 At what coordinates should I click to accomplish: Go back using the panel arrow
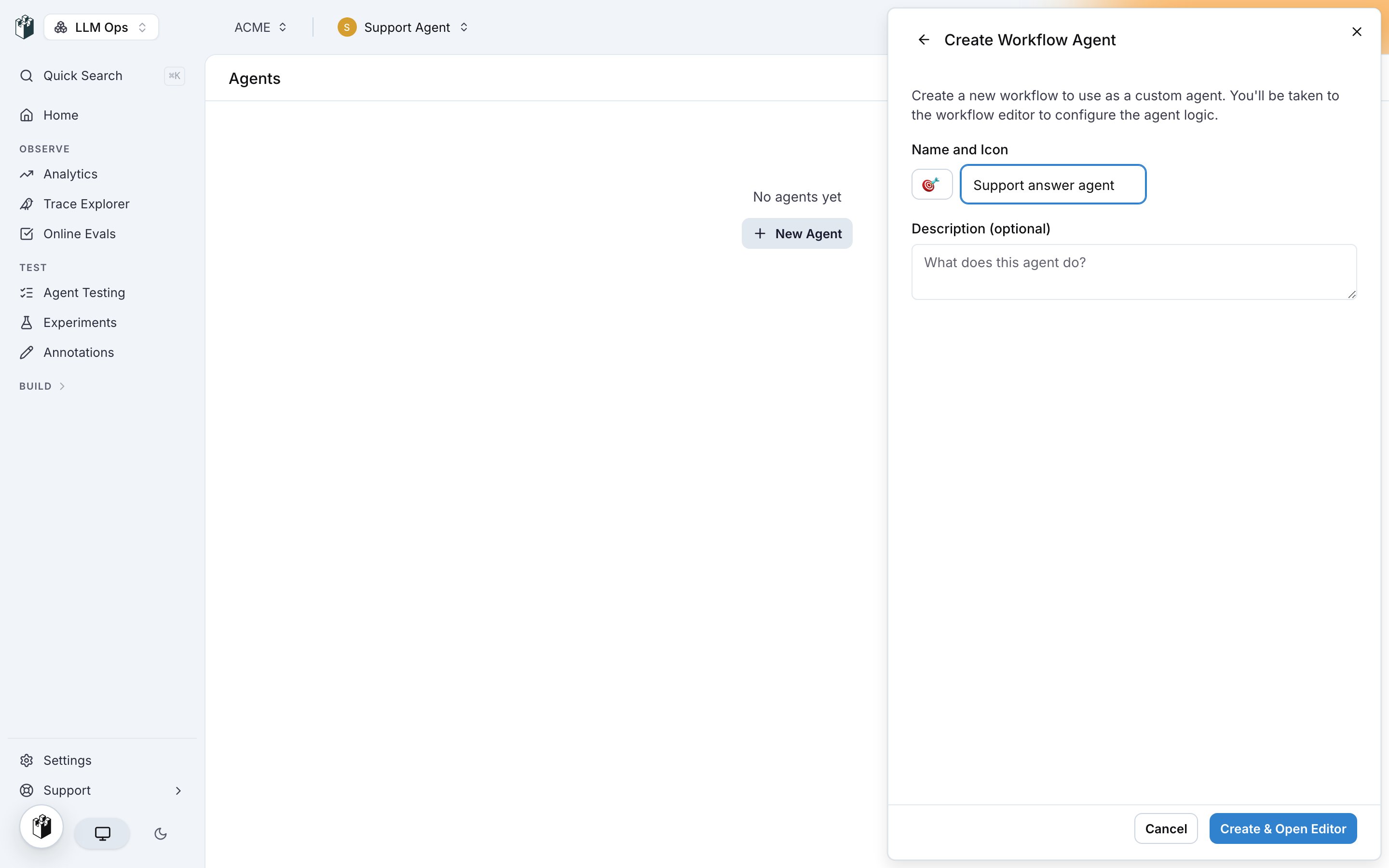point(924,40)
